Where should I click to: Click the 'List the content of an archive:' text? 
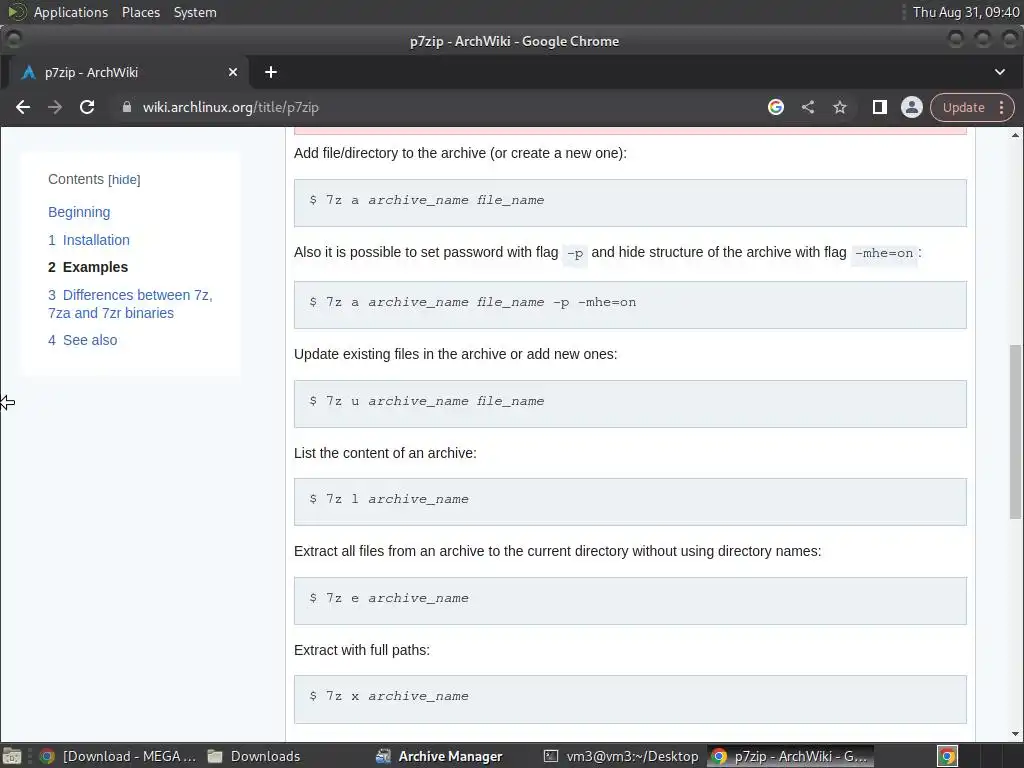pyautogui.click(x=385, y=453)
